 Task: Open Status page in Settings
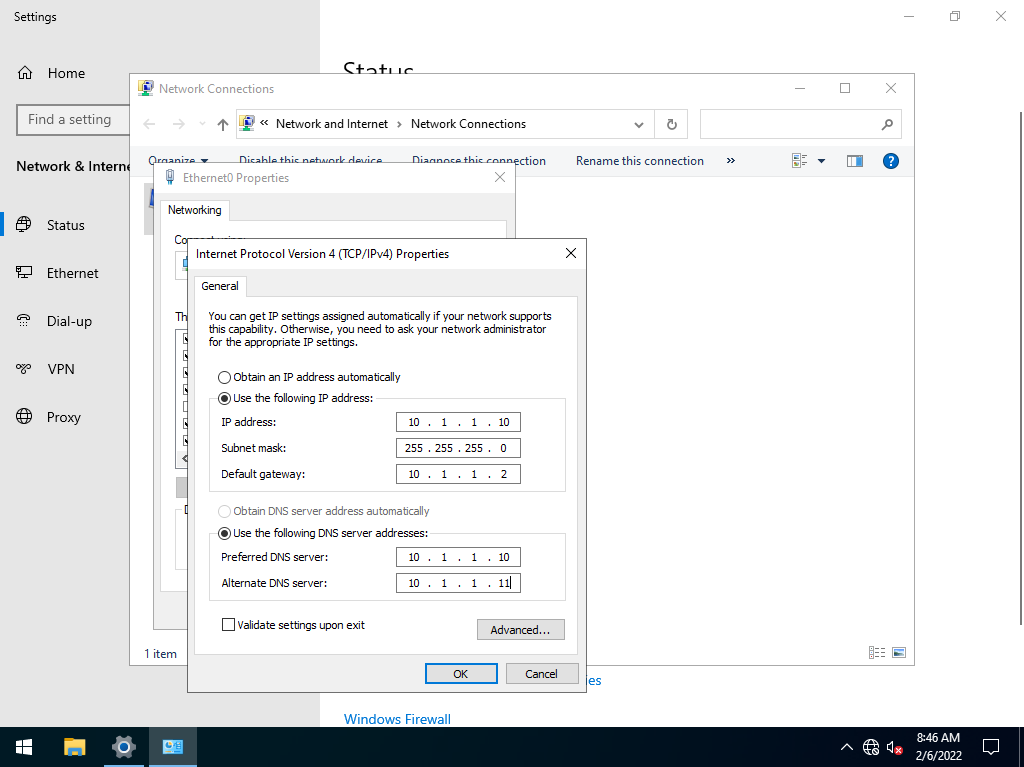[x=65, y=225]
